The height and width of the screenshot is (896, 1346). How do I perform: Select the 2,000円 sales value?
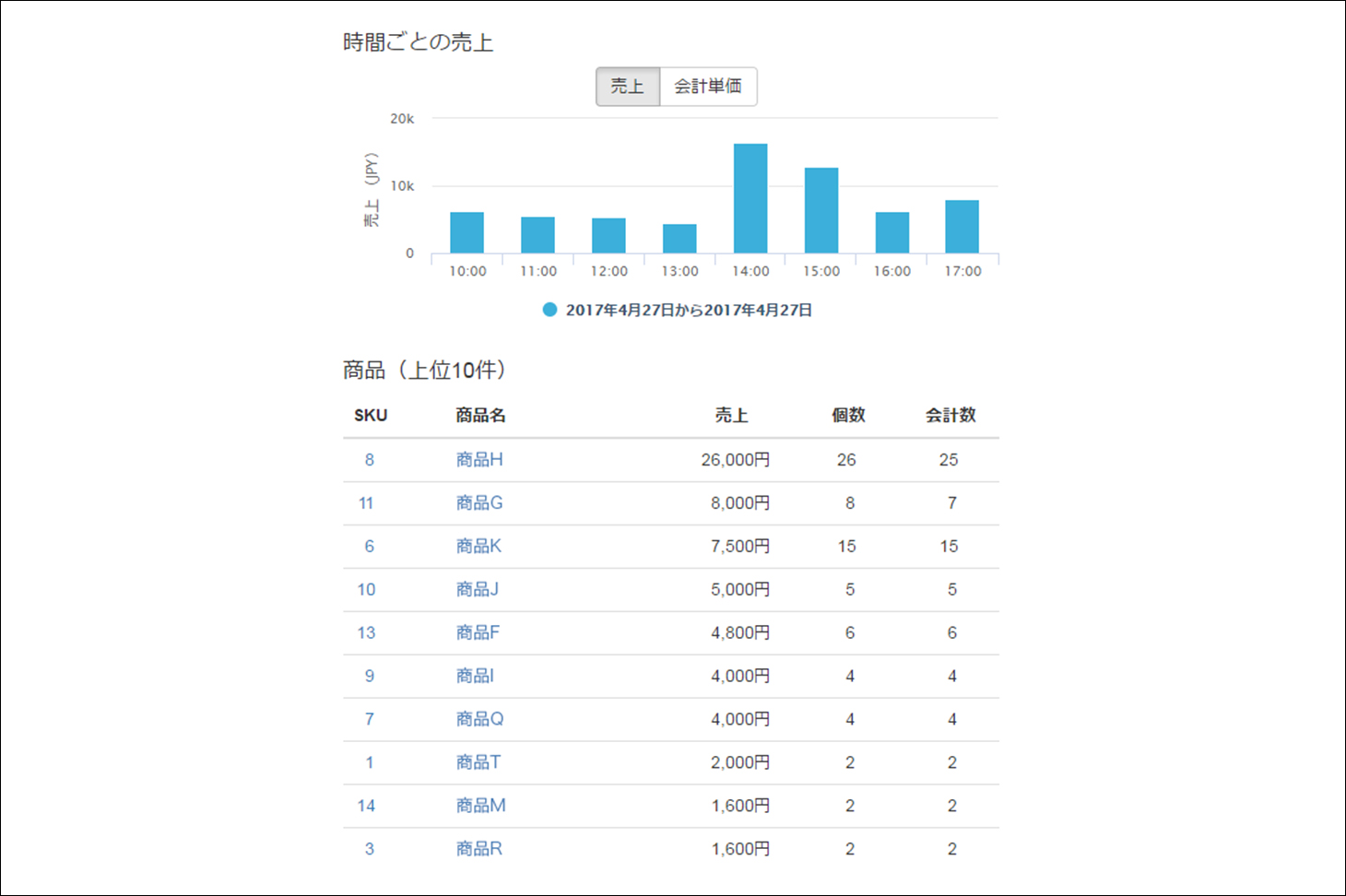click(740, 763)
